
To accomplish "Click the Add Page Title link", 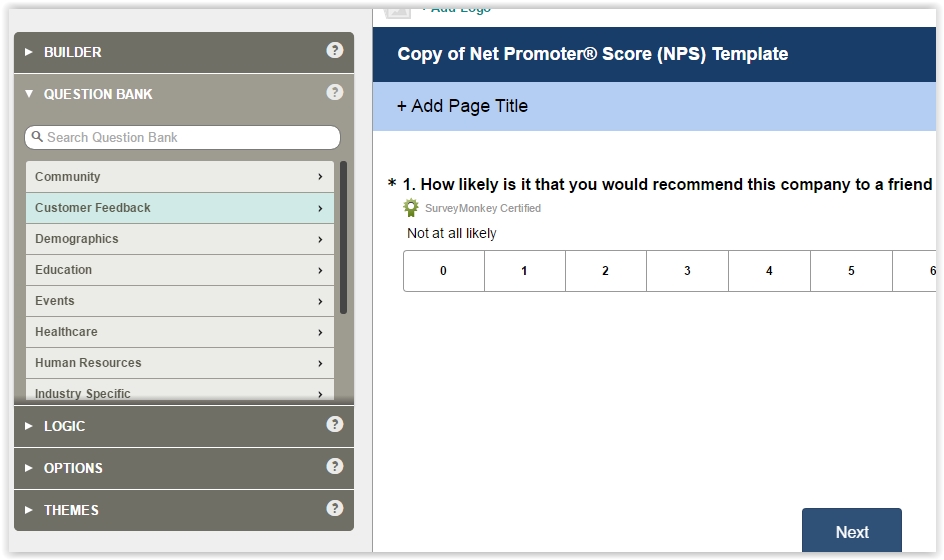I will click(462, 106).
